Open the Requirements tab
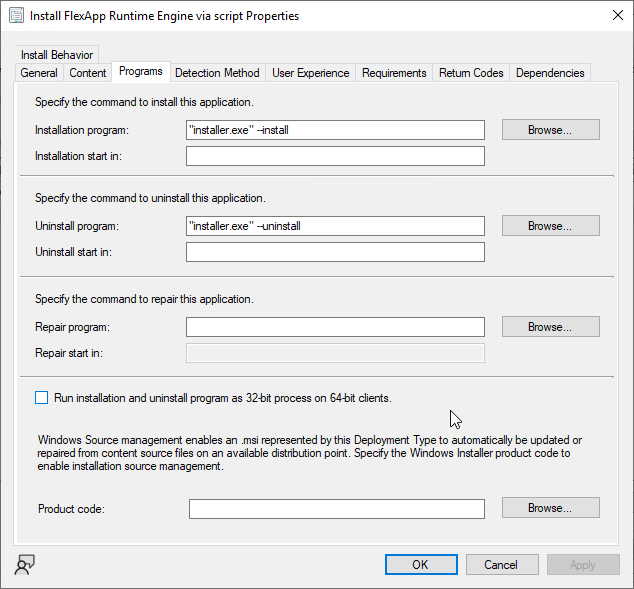Viewport: 634px width, 589px height. [x=394, y=73]
